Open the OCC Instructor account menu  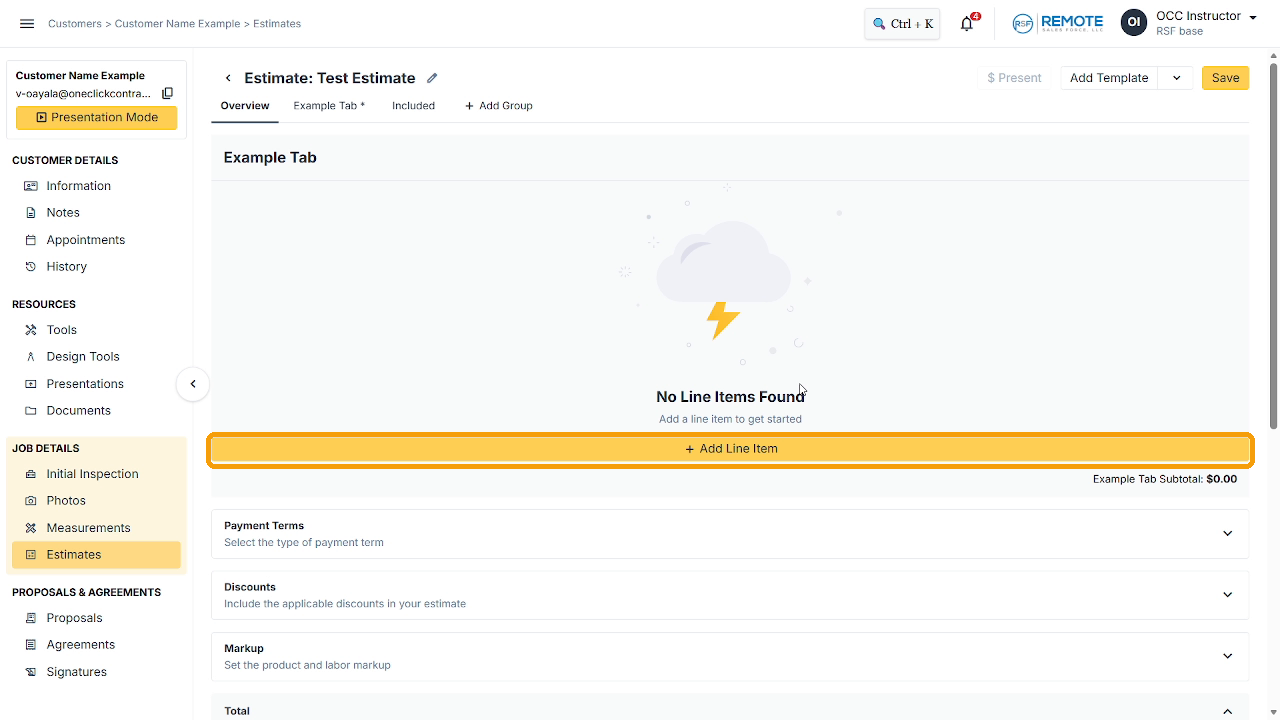pos(1189,23)
